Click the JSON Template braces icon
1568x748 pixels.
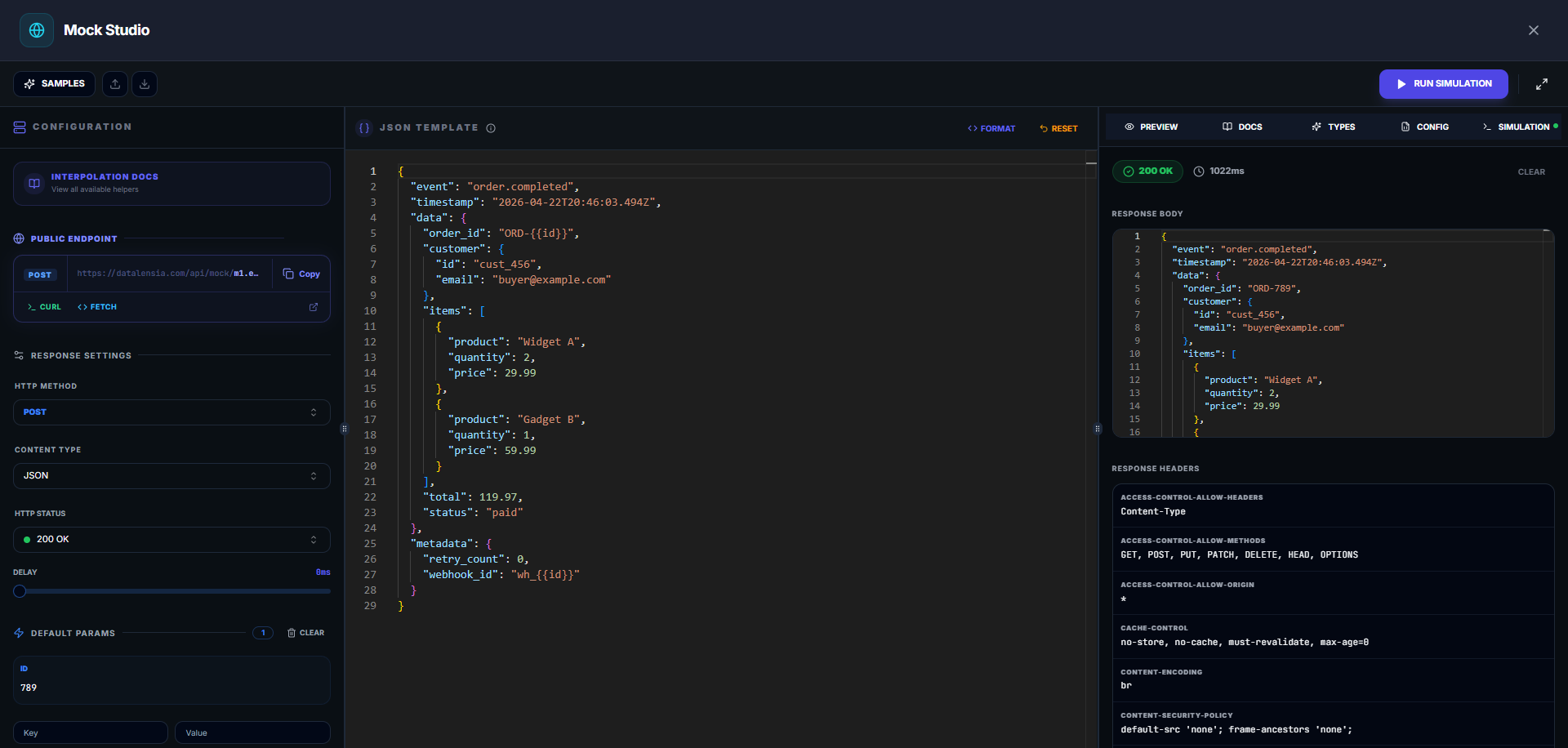364,128
